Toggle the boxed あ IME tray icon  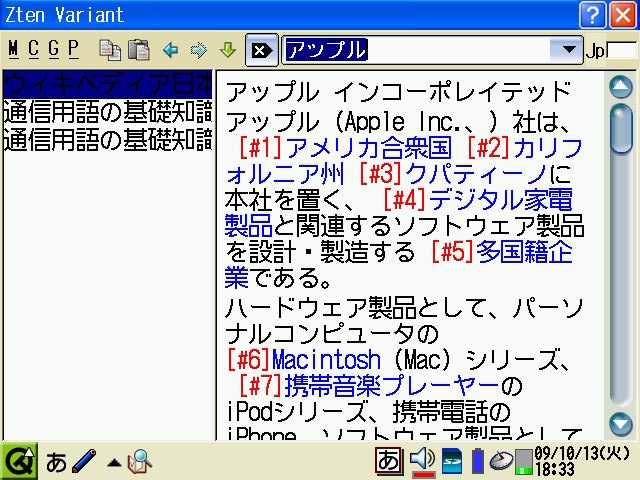coord(389,461)
